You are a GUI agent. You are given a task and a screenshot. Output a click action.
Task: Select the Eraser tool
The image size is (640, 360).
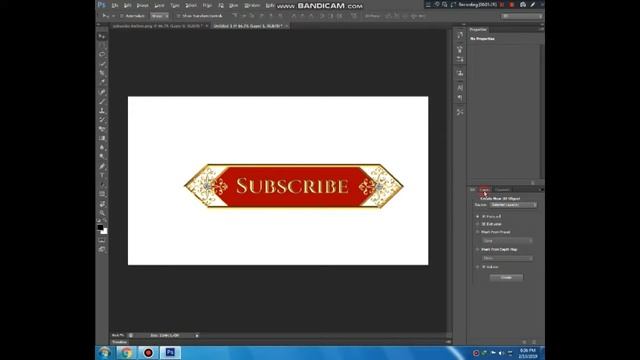[102, 129]
